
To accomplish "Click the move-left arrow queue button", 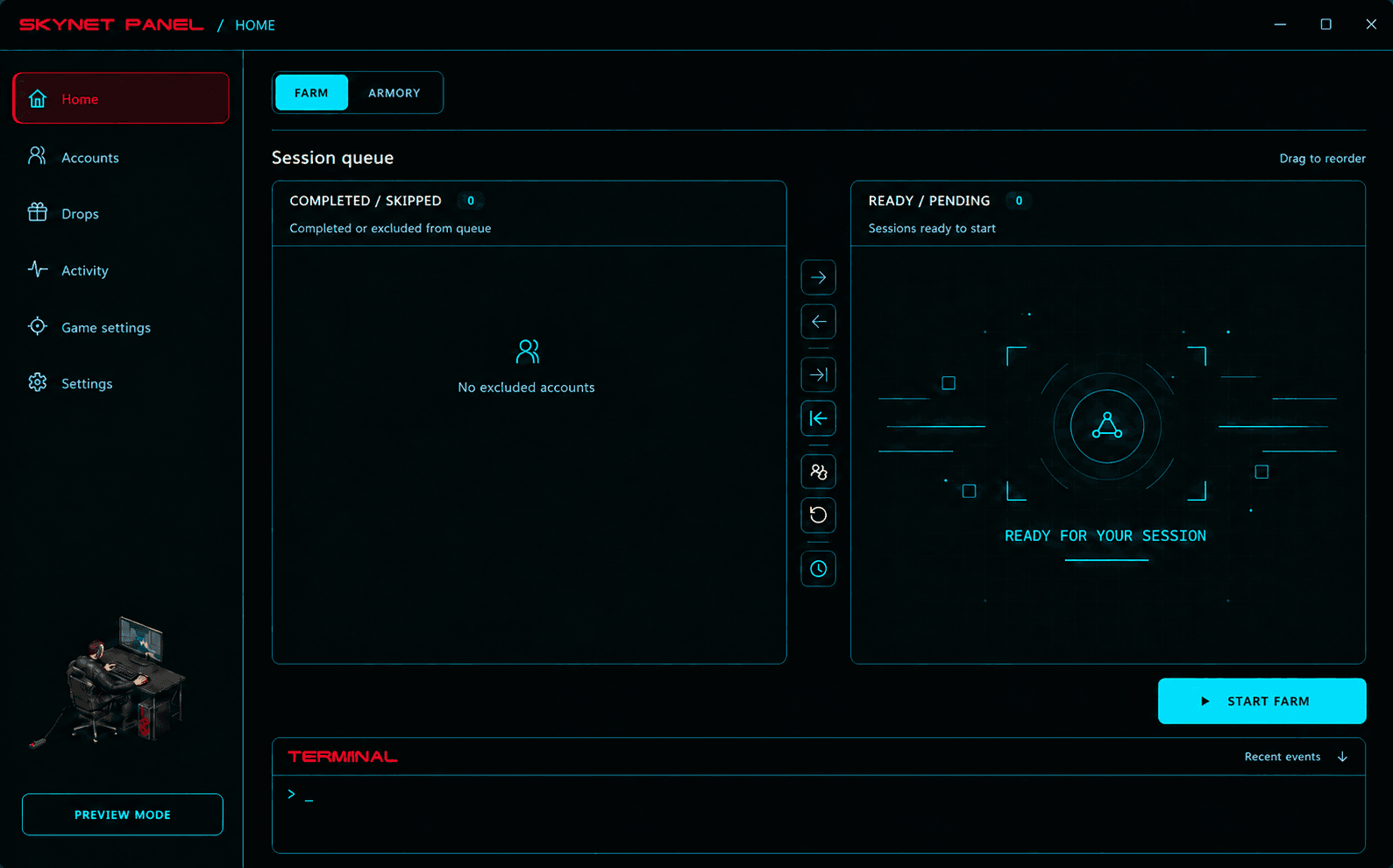I will tap(818, 321).
